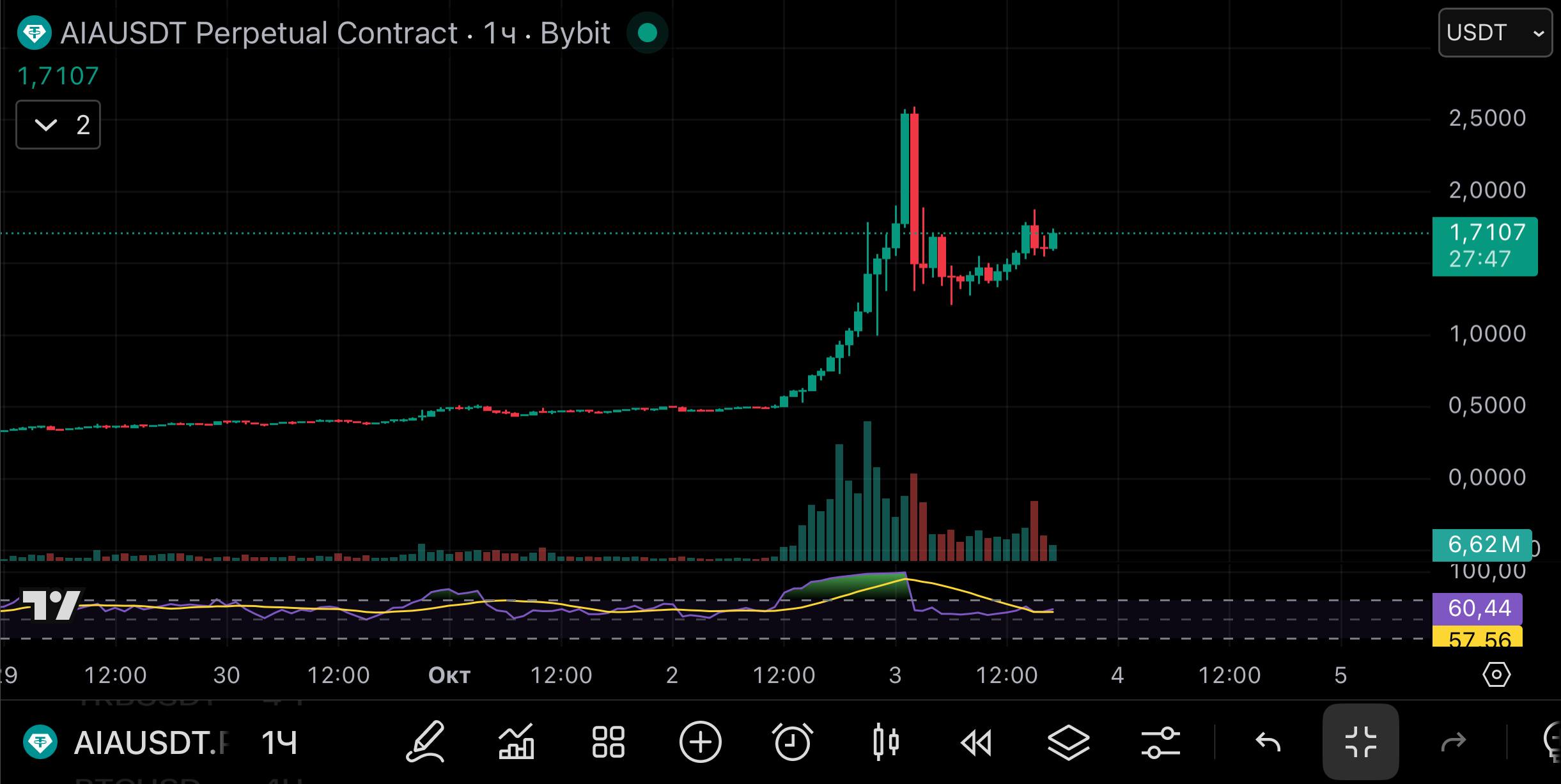The height and width of the screenshot is (784, 1561).
Task: Undo the last chart action
Action: point(1268,742)
